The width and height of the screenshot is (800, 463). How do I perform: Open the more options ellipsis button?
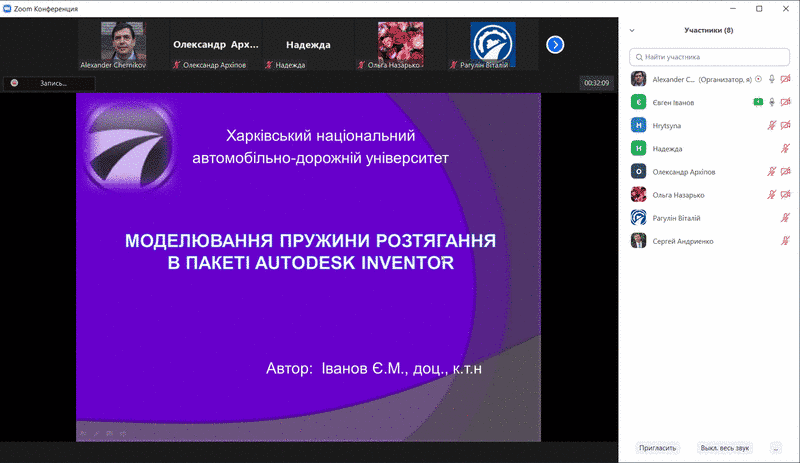[776, 448]
